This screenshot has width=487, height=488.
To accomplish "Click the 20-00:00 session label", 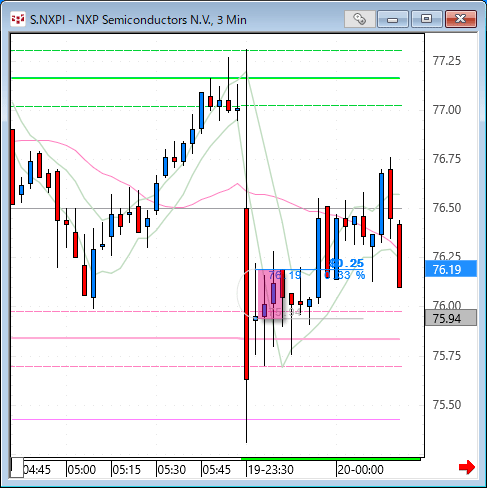I will tap(360, 470).
